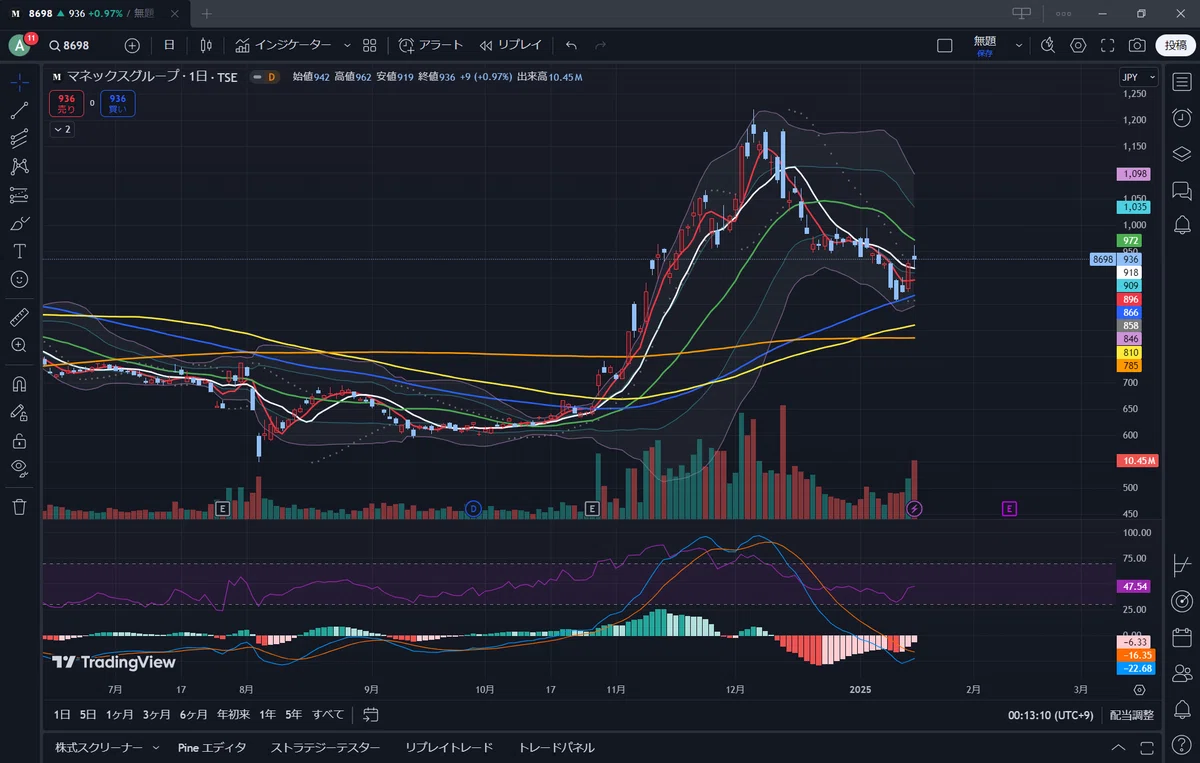Delete drawings with the trash icon
This screenshot has height=763, width=1200.
click(x=19, y=507)
